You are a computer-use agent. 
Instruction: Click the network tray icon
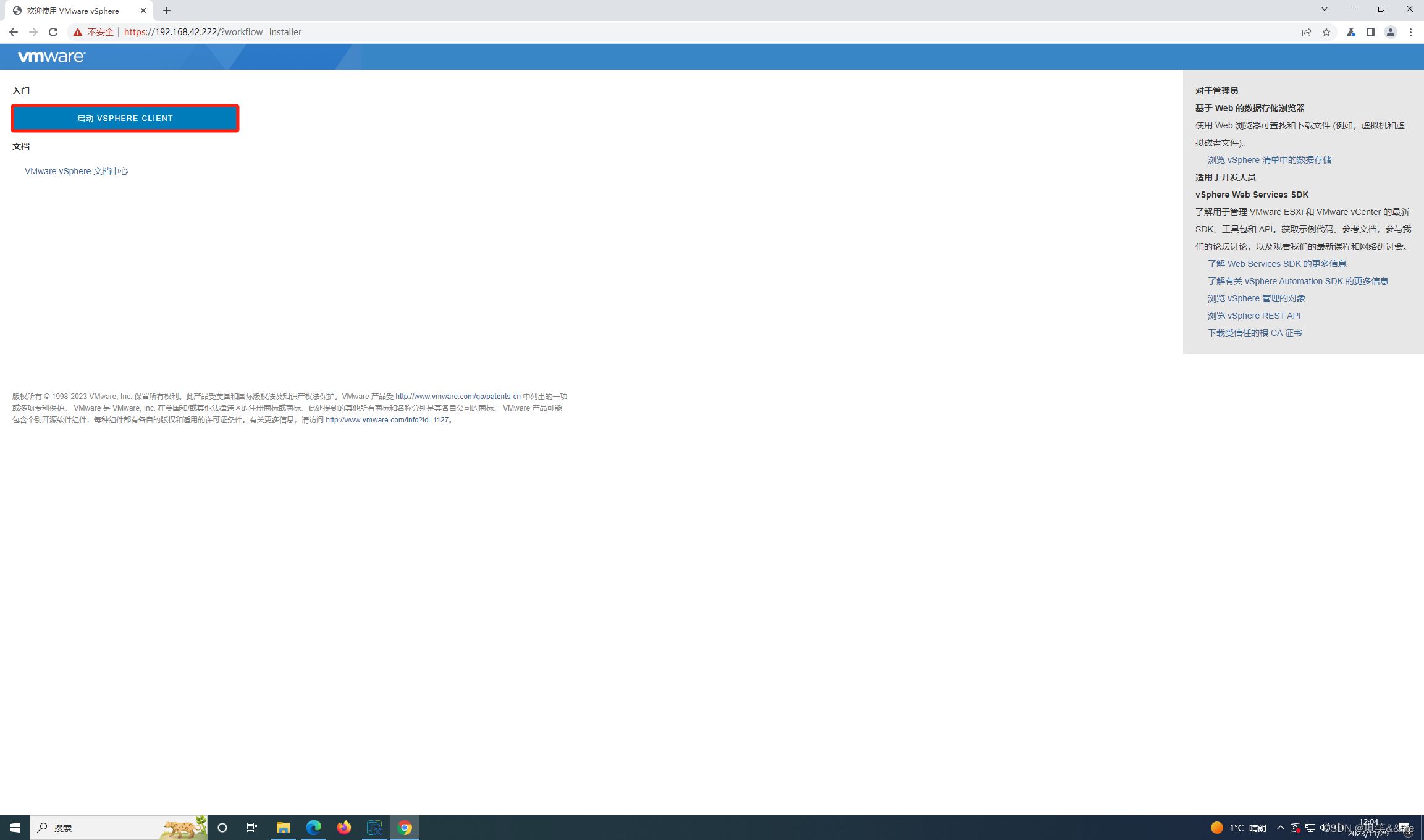(1310, 828)
